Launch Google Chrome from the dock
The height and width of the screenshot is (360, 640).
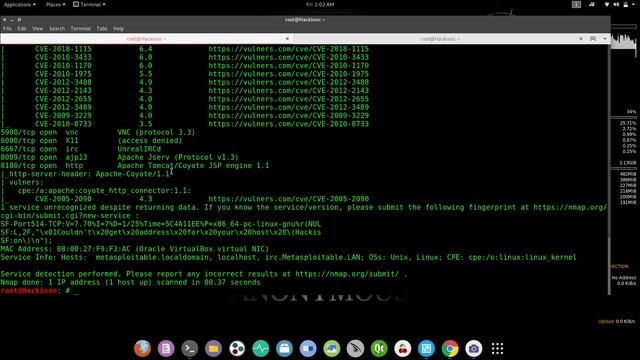pyautogui.click(x=450, y=349)
